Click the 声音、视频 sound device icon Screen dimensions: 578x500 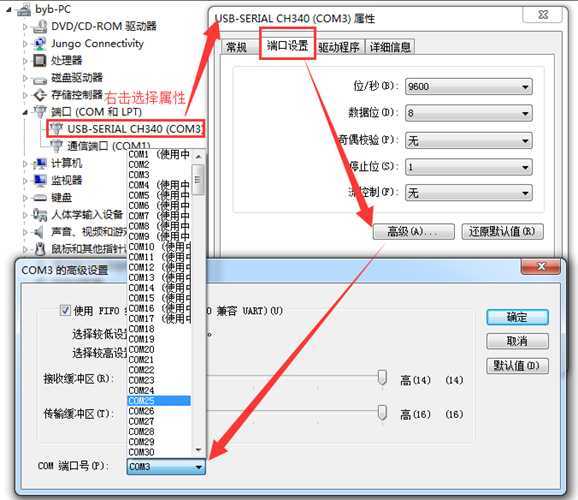point(39,232)
